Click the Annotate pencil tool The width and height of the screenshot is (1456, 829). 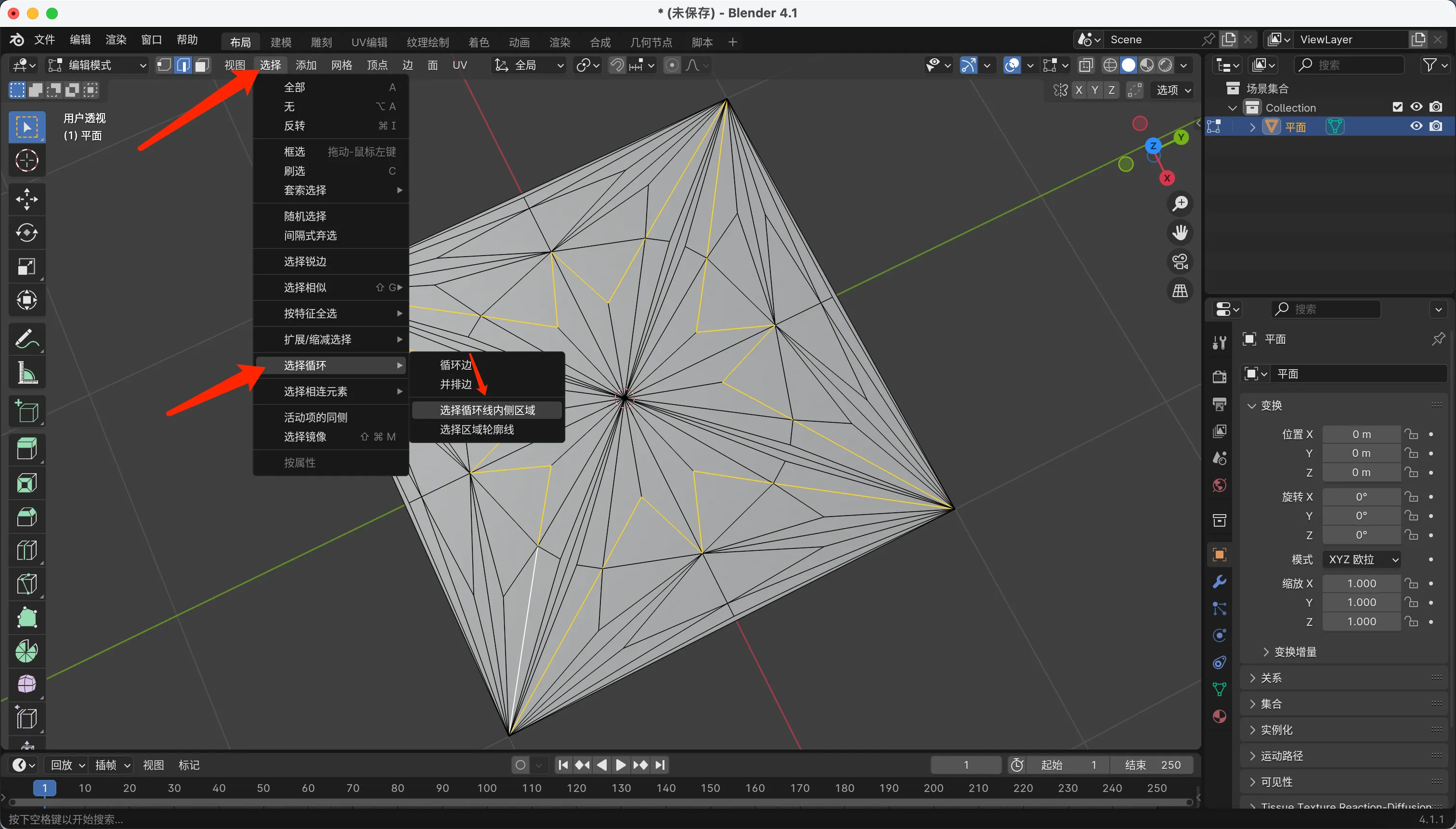tap(27, 339)
